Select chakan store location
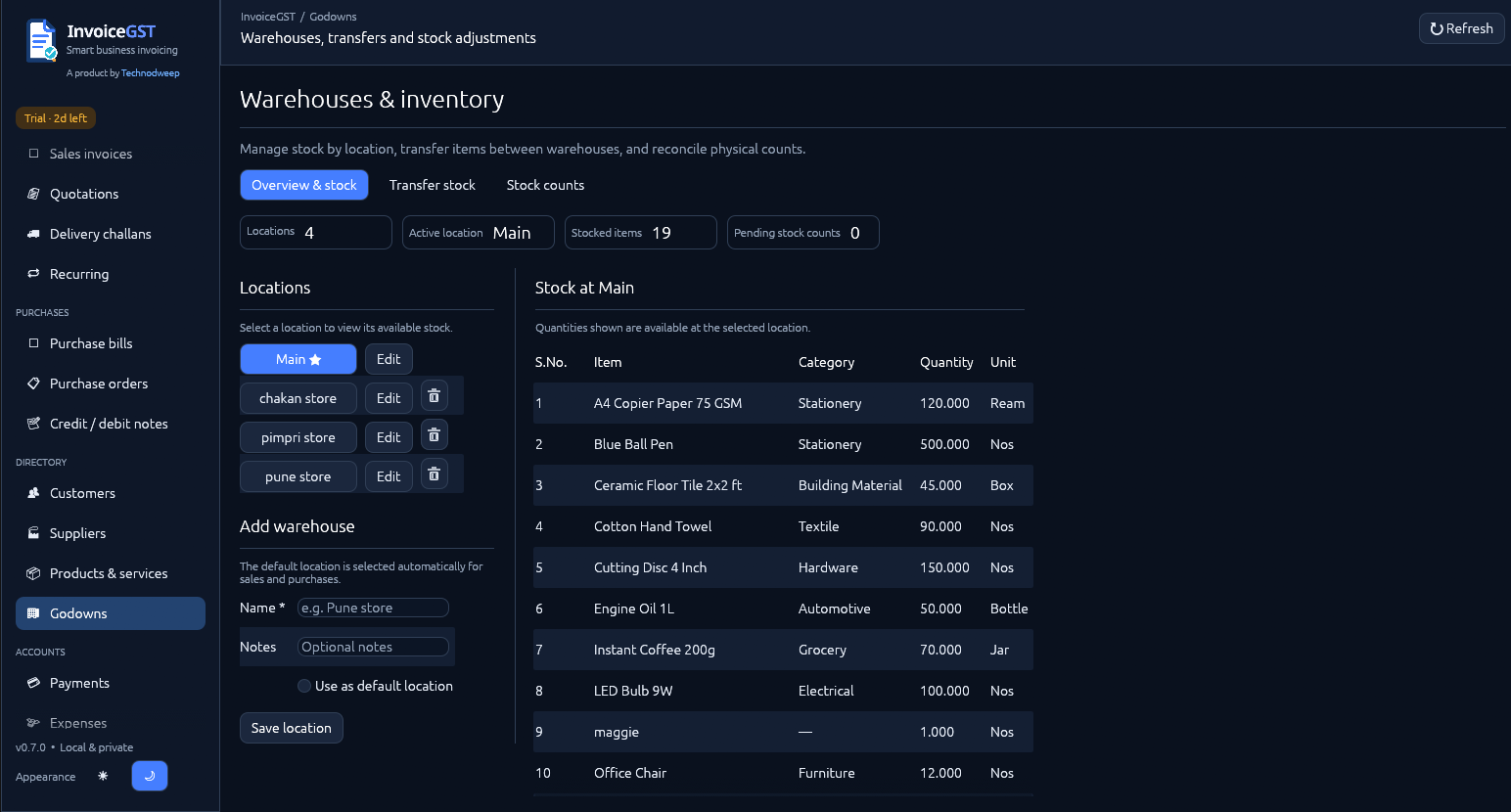1511x812 pixels. pyautogui.click(x=298, y=398)
